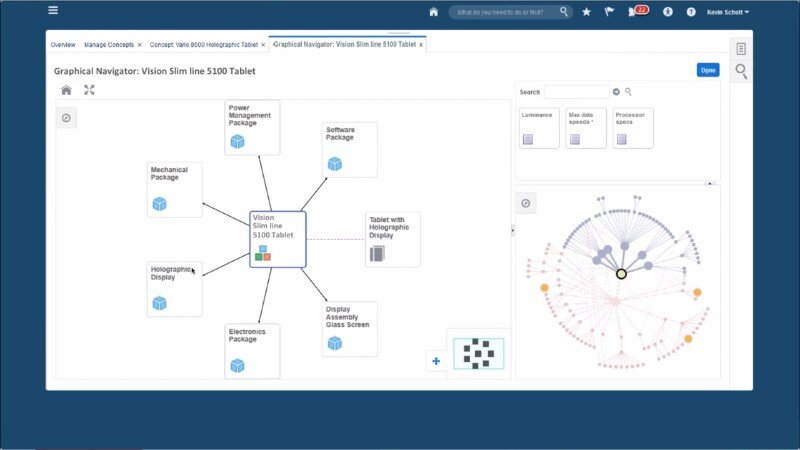Open the Help question mark icon

tap(691, 12)
